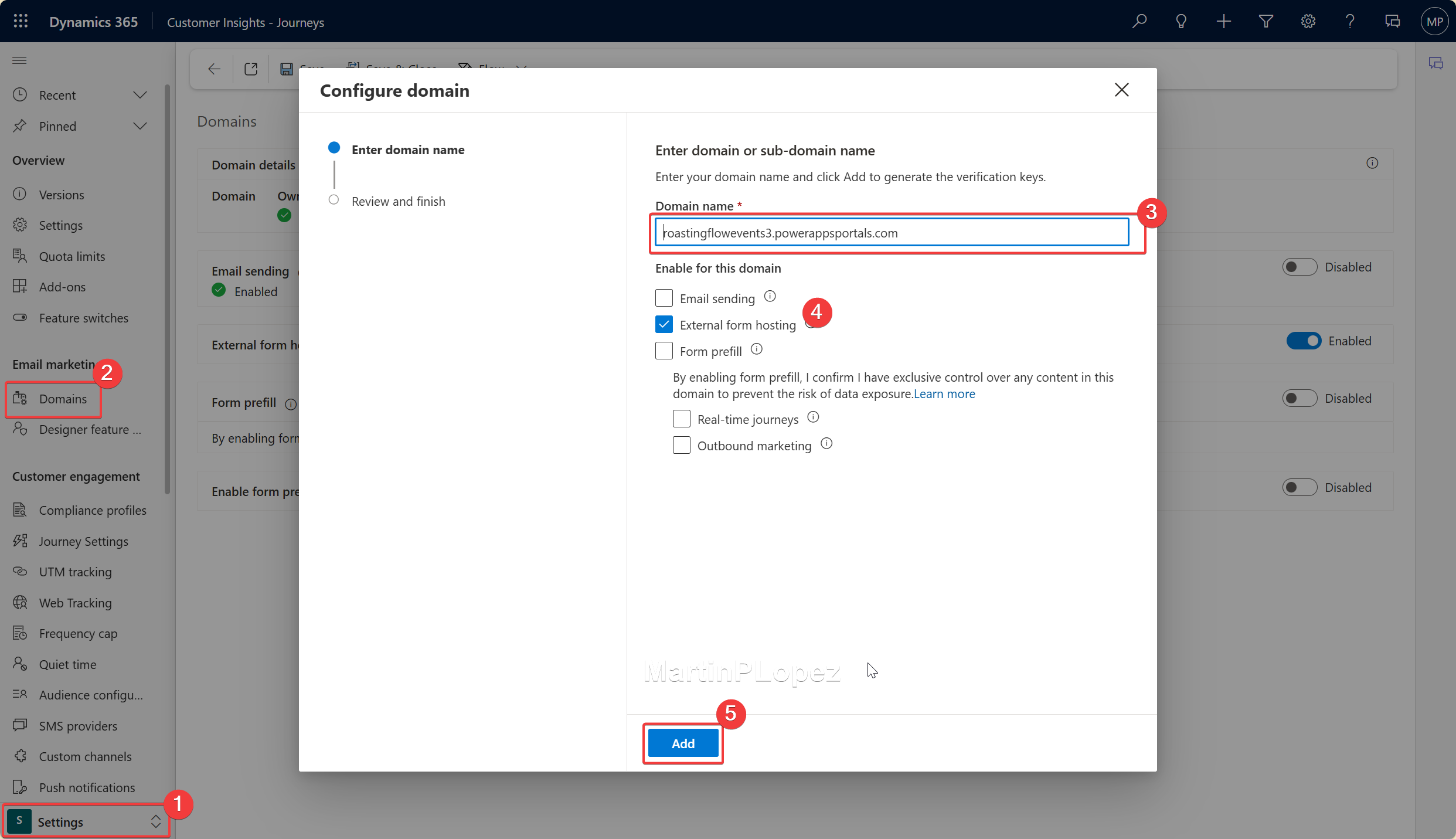Expand the Pinned section chevron
This screenshot has height=839, width=1456.
tap(140, 126)
